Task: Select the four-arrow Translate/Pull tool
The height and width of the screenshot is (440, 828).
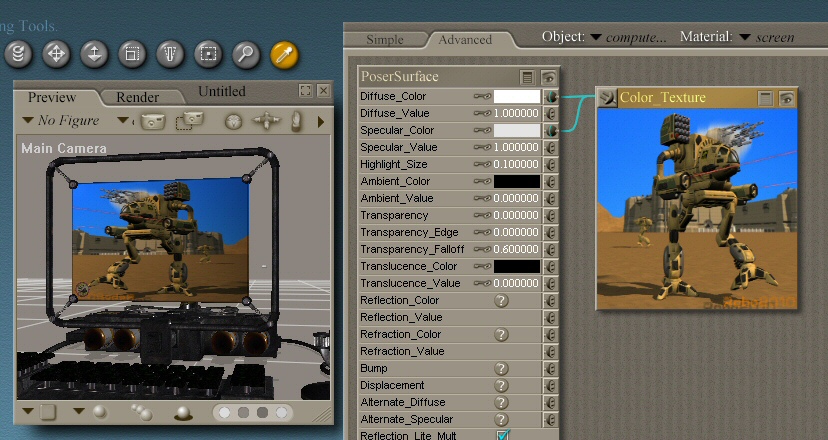Action: (56, 54)
